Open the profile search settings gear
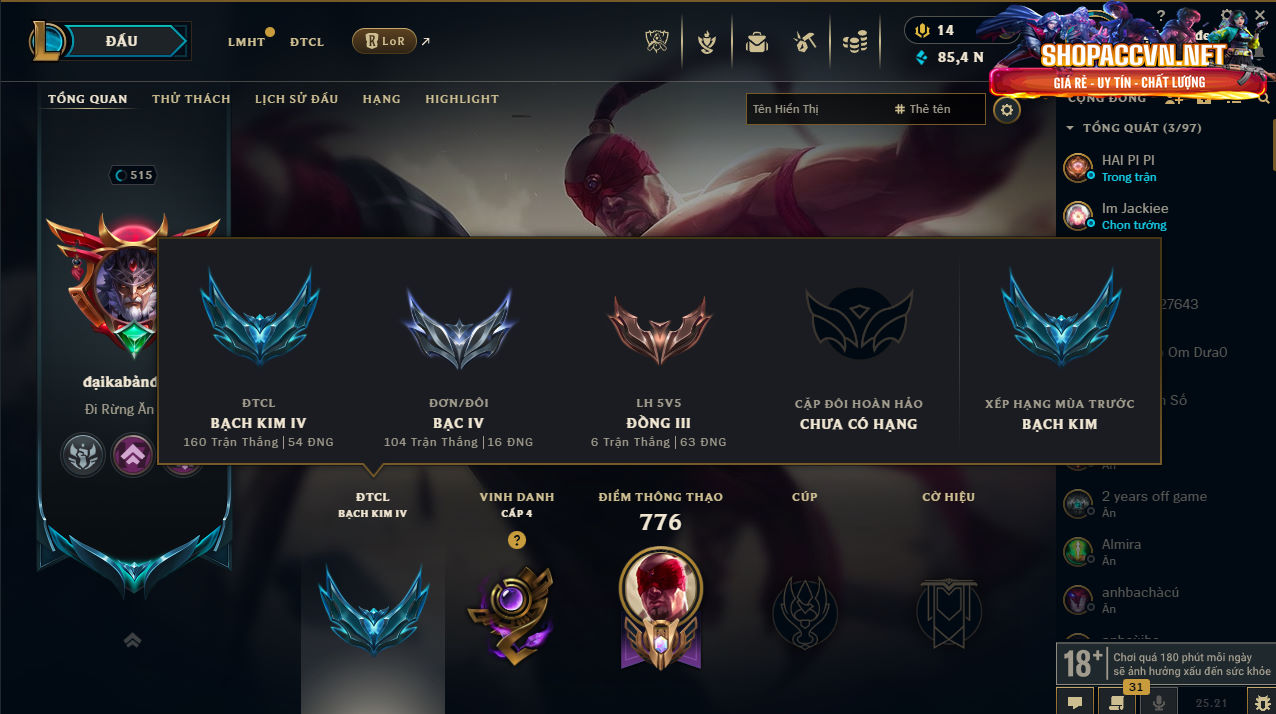 pos(1007,110)
